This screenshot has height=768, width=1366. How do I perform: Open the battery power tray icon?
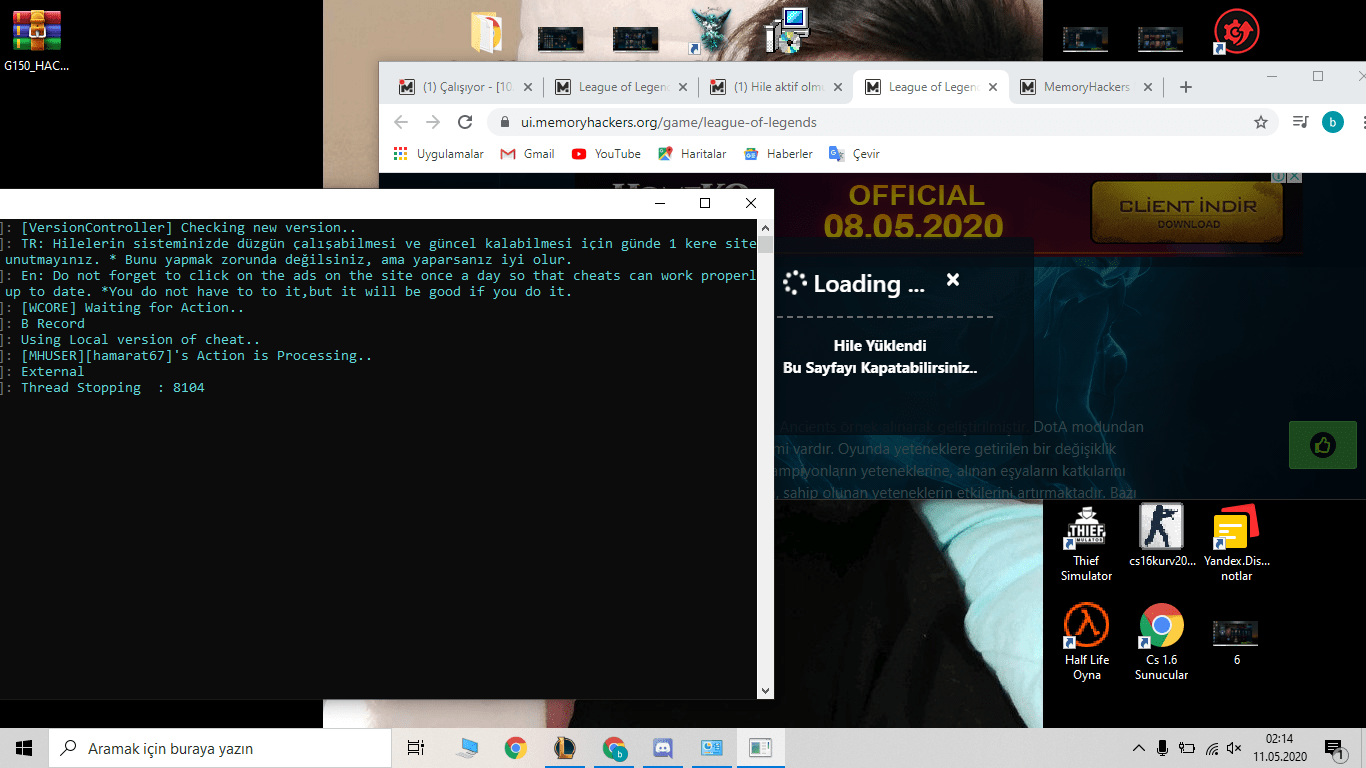pos(1187,748)
